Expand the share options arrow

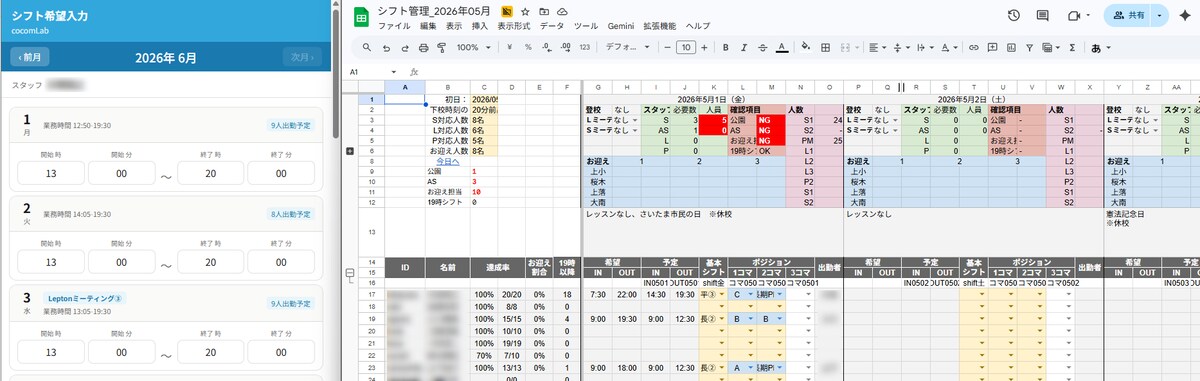click(x=1159, y=16)
